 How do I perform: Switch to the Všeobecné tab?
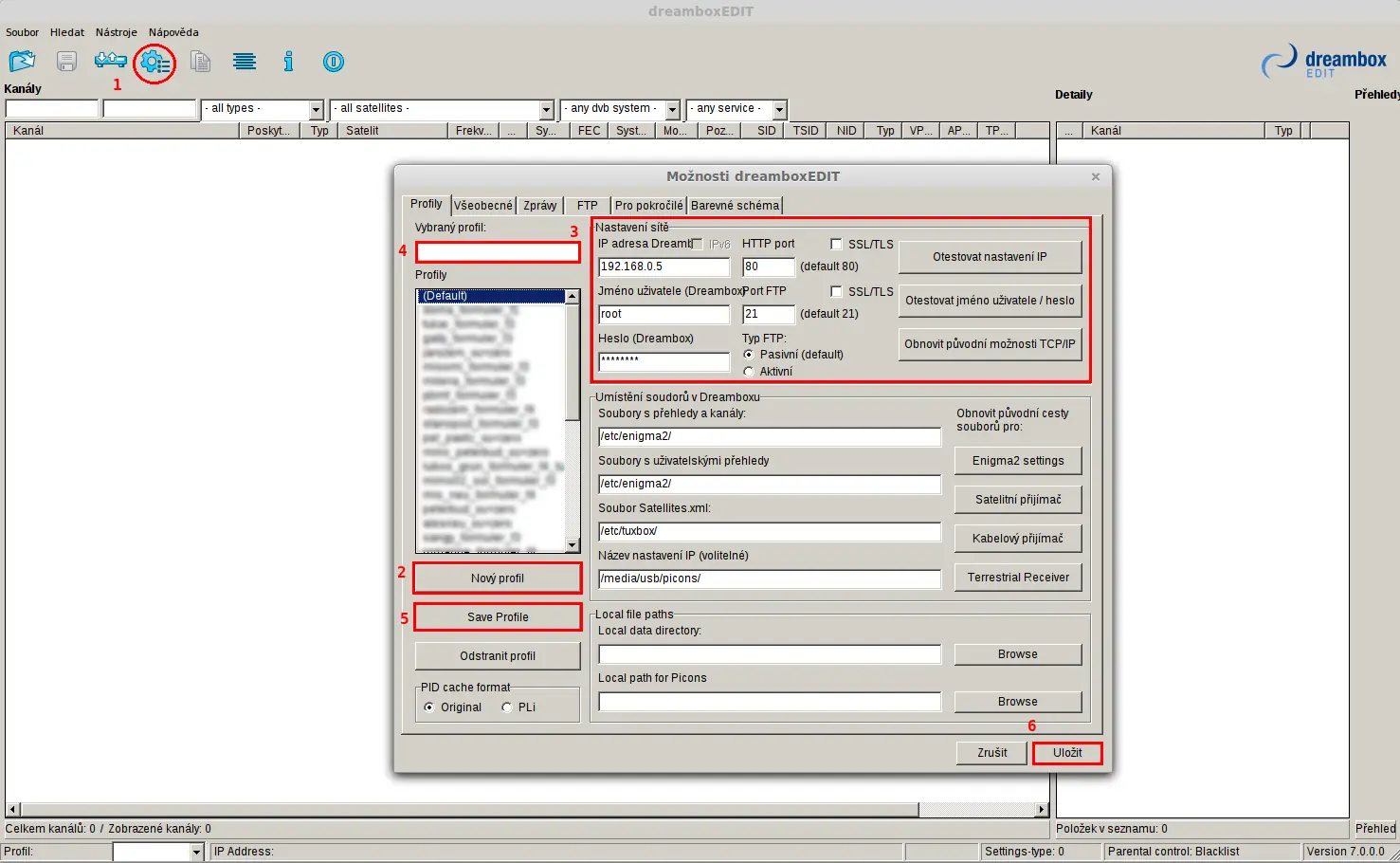(483, 206)
